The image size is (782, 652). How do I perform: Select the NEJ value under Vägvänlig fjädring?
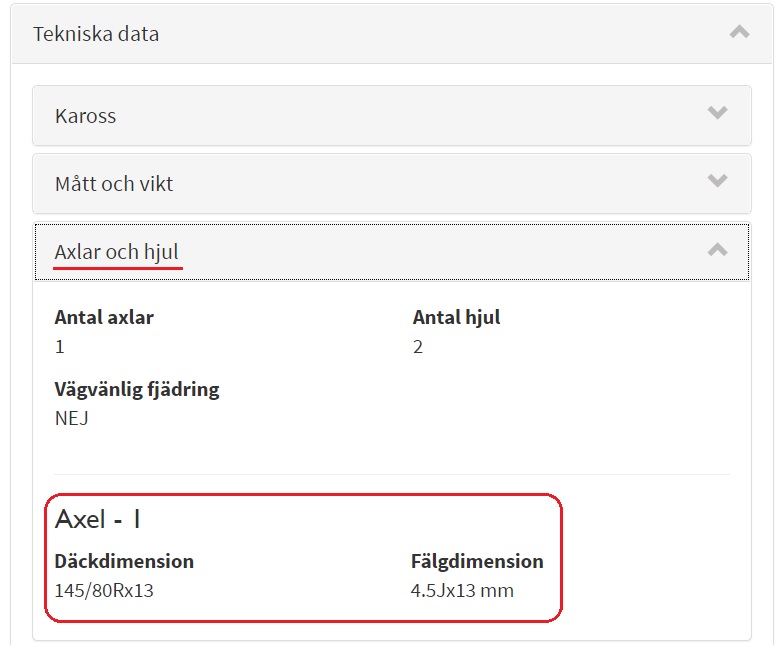click(72, 418)
